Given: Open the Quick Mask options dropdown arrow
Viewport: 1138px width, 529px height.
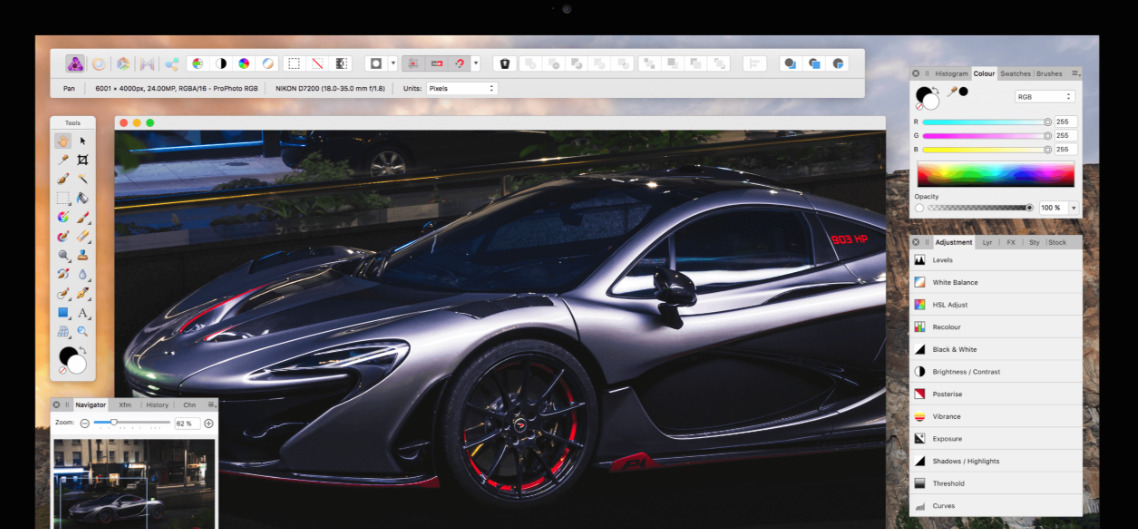Looking at the screenshot, I should [x=393, y=64].
